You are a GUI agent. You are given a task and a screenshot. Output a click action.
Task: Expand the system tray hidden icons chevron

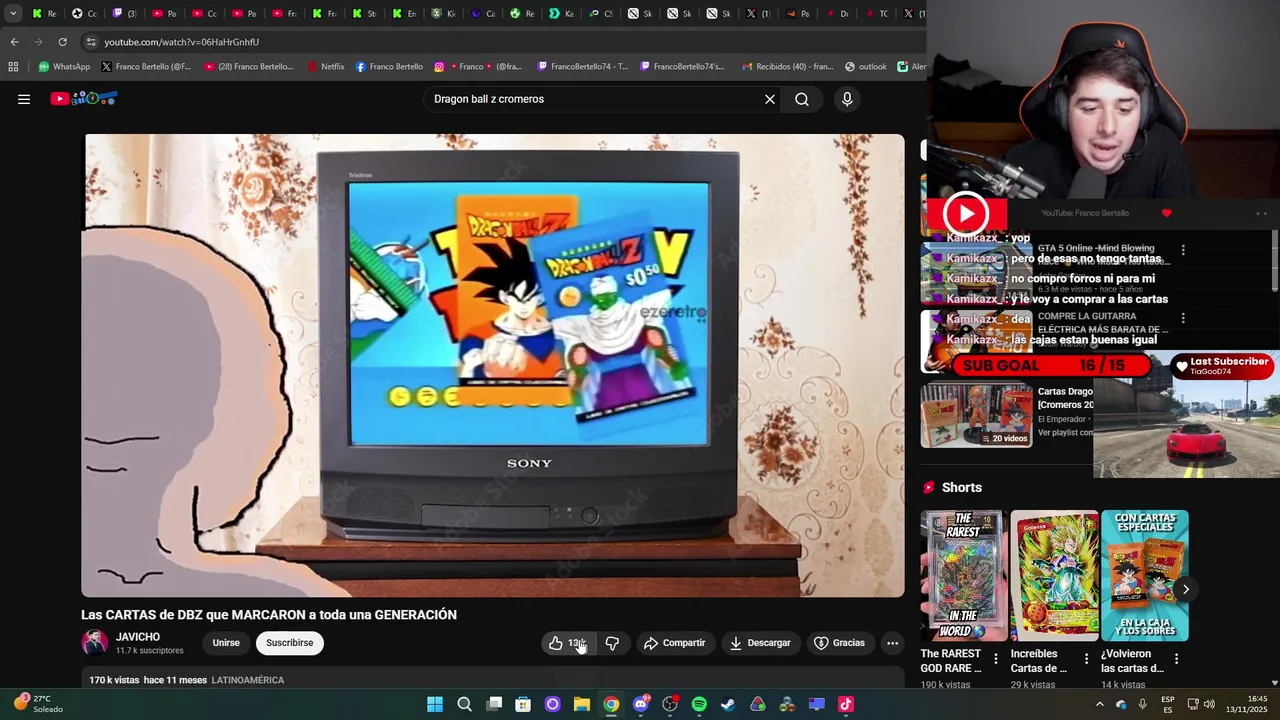[x=1099, y=704]
